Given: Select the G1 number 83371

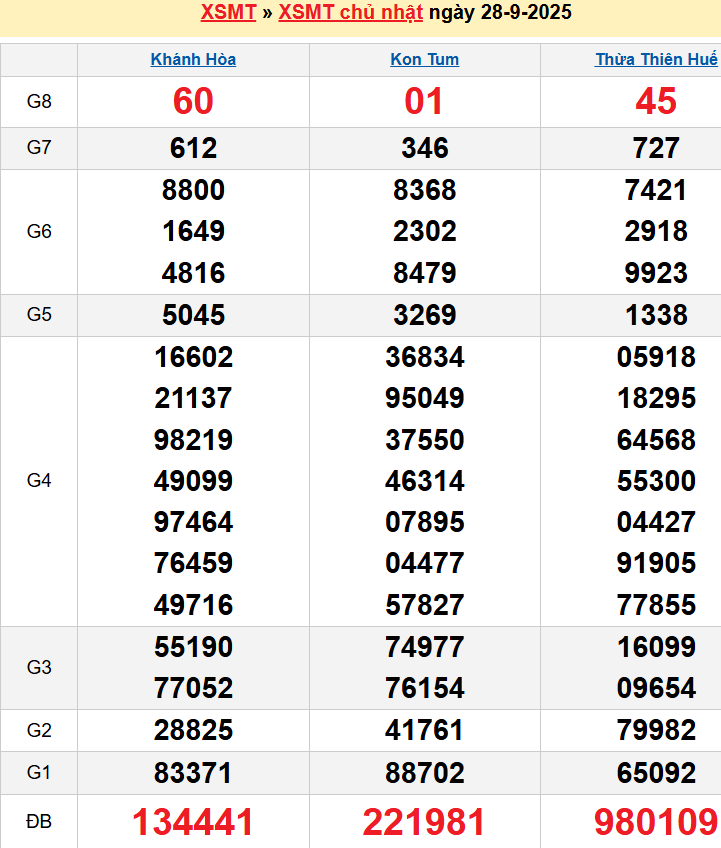Looking at the screenshot, I should click(193, 773).
